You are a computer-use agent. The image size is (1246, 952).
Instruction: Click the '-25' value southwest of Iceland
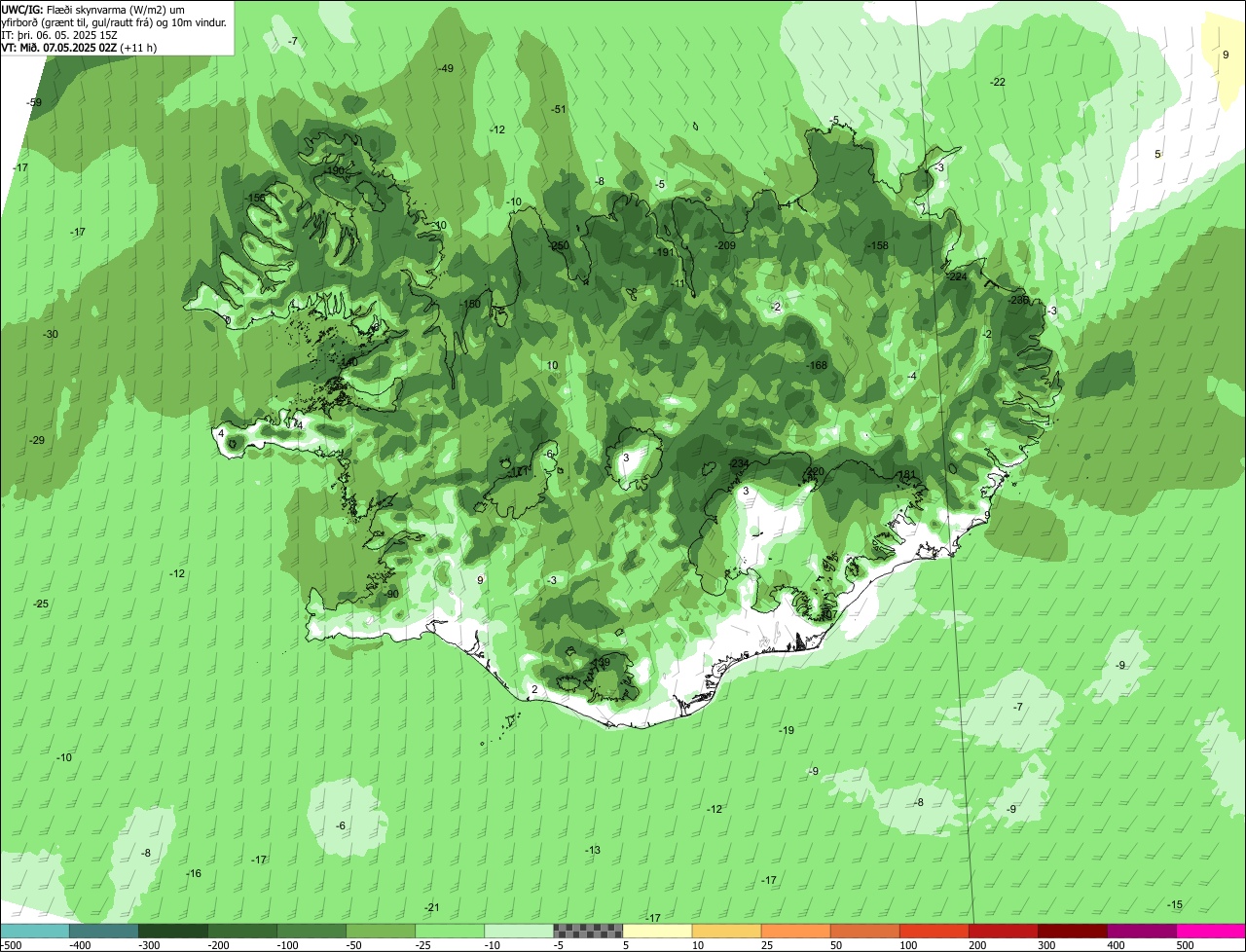(x=41, y=604)
